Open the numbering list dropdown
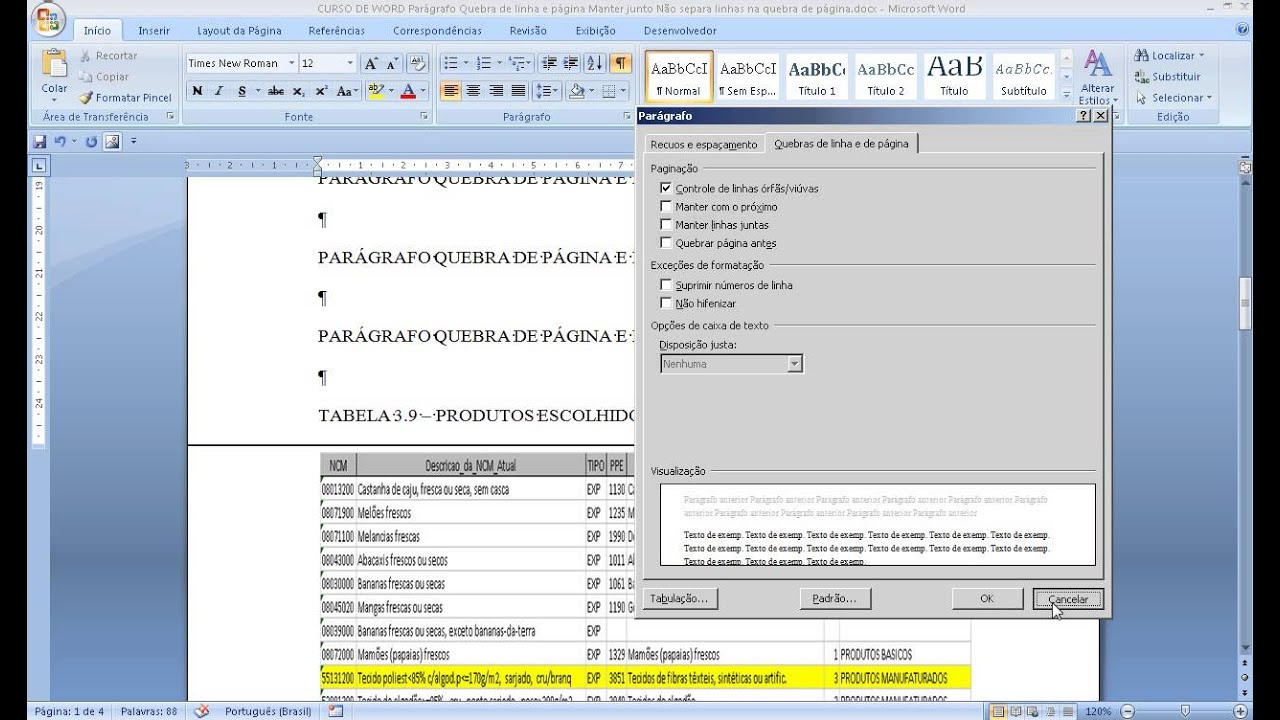1280x720 pixels. (x=499, y=63)
